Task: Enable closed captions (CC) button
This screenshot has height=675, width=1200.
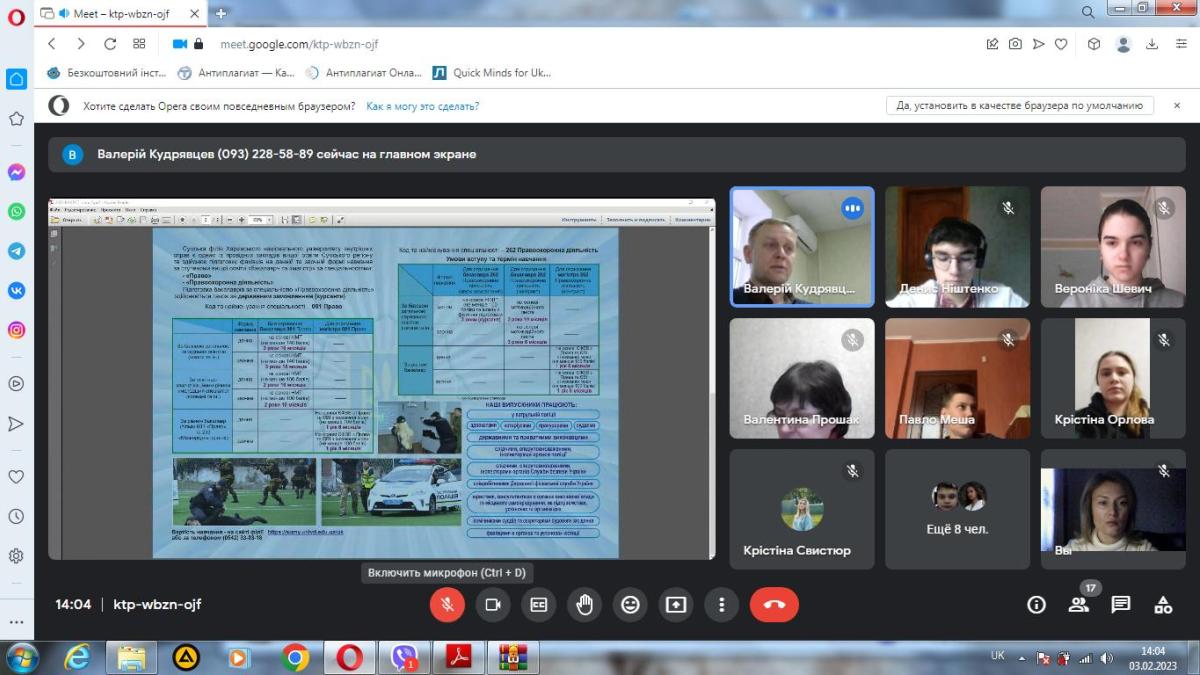Action: [x=539, y=604]
